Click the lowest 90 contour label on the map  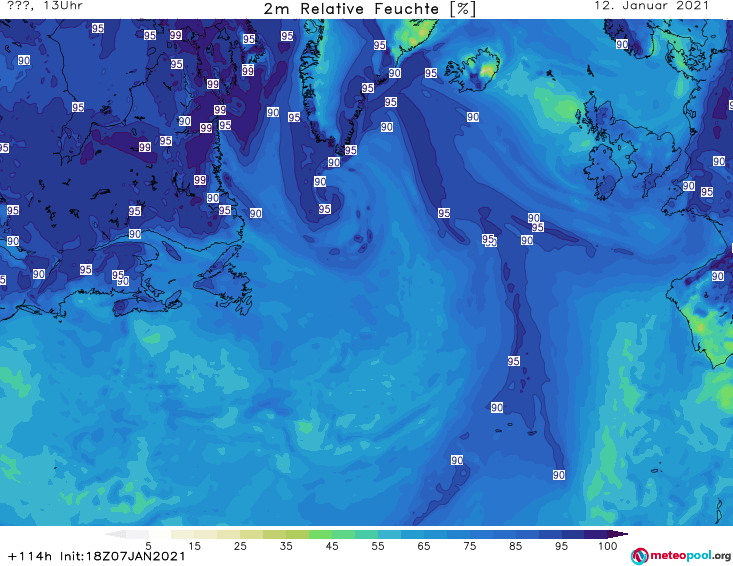click(x=559, y=475)
